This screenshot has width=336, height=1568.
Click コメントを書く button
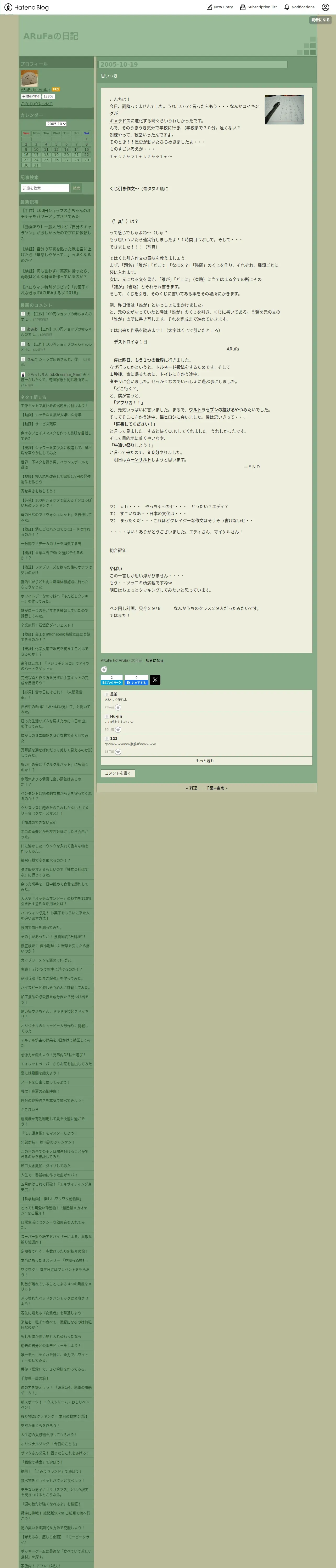tap(118, 773)
